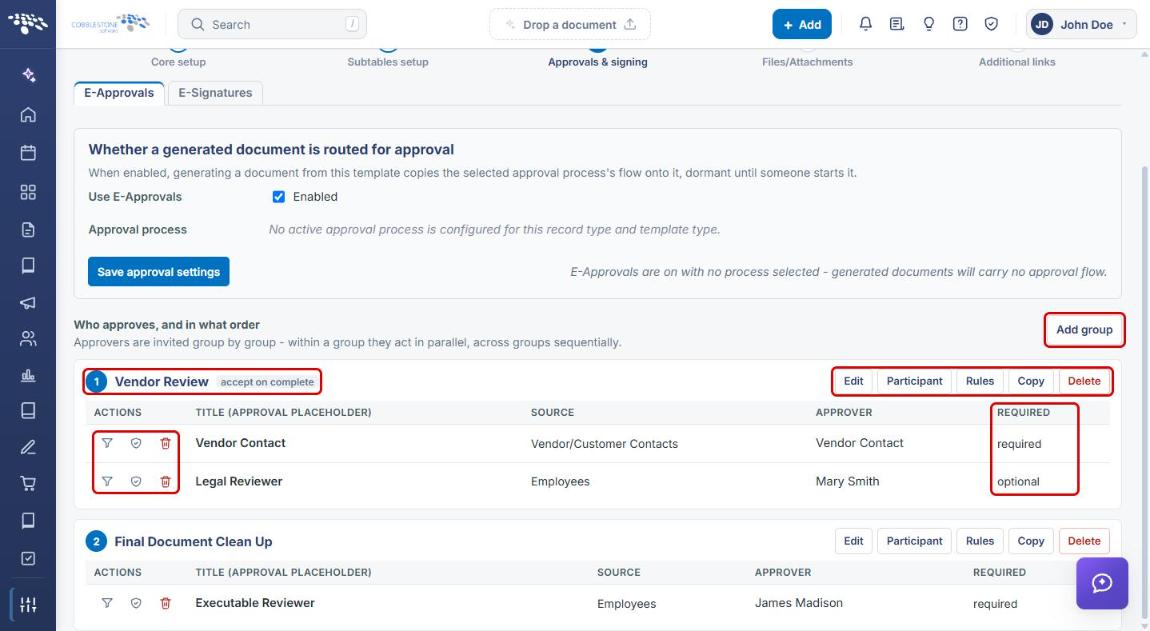Click the Mary Smith approver cell
Screen dimensions: 1150x631
pyautogui.click(x=847, y=481)
